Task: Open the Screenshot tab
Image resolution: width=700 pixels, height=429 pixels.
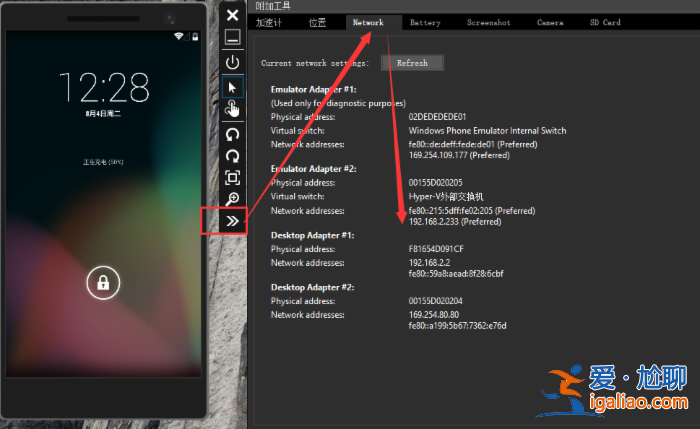Action: pyautogui.click(x=488, y=22)
